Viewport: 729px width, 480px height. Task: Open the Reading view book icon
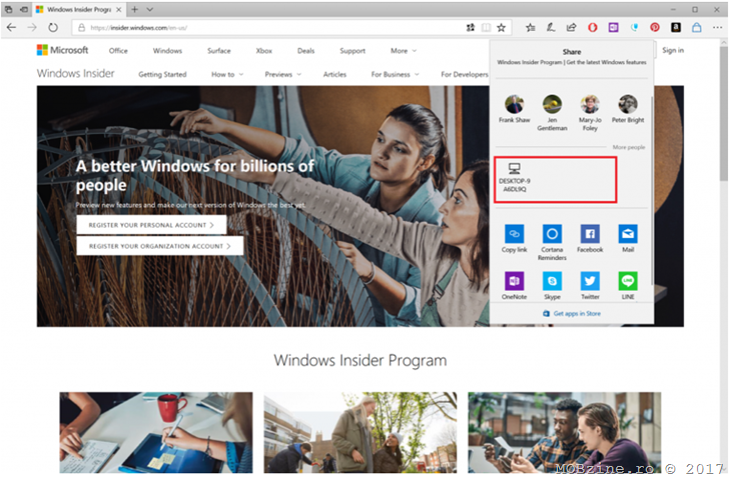click(x=486, y=27)
